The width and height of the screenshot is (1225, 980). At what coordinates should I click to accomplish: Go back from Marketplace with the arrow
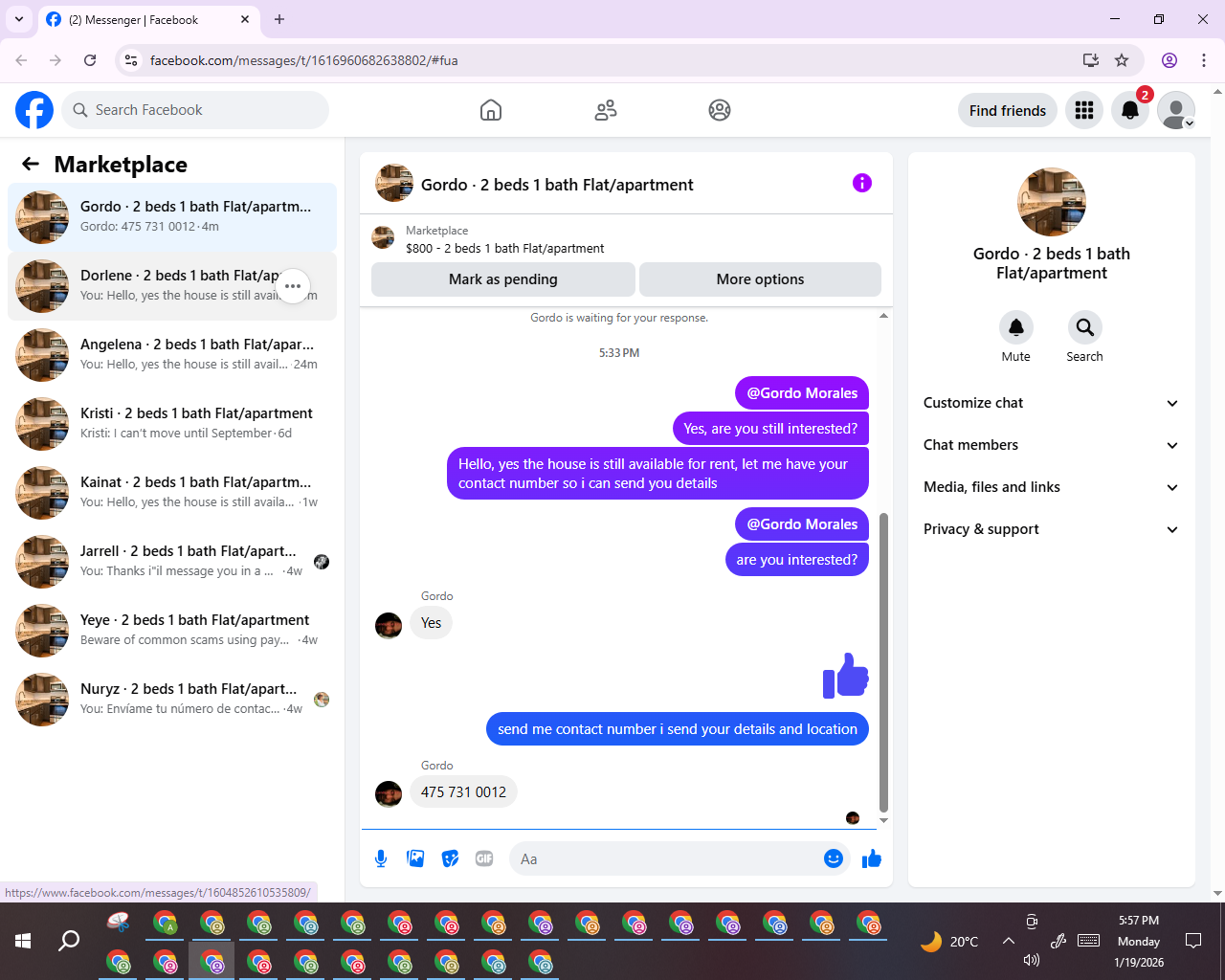[x=31, y=164]
